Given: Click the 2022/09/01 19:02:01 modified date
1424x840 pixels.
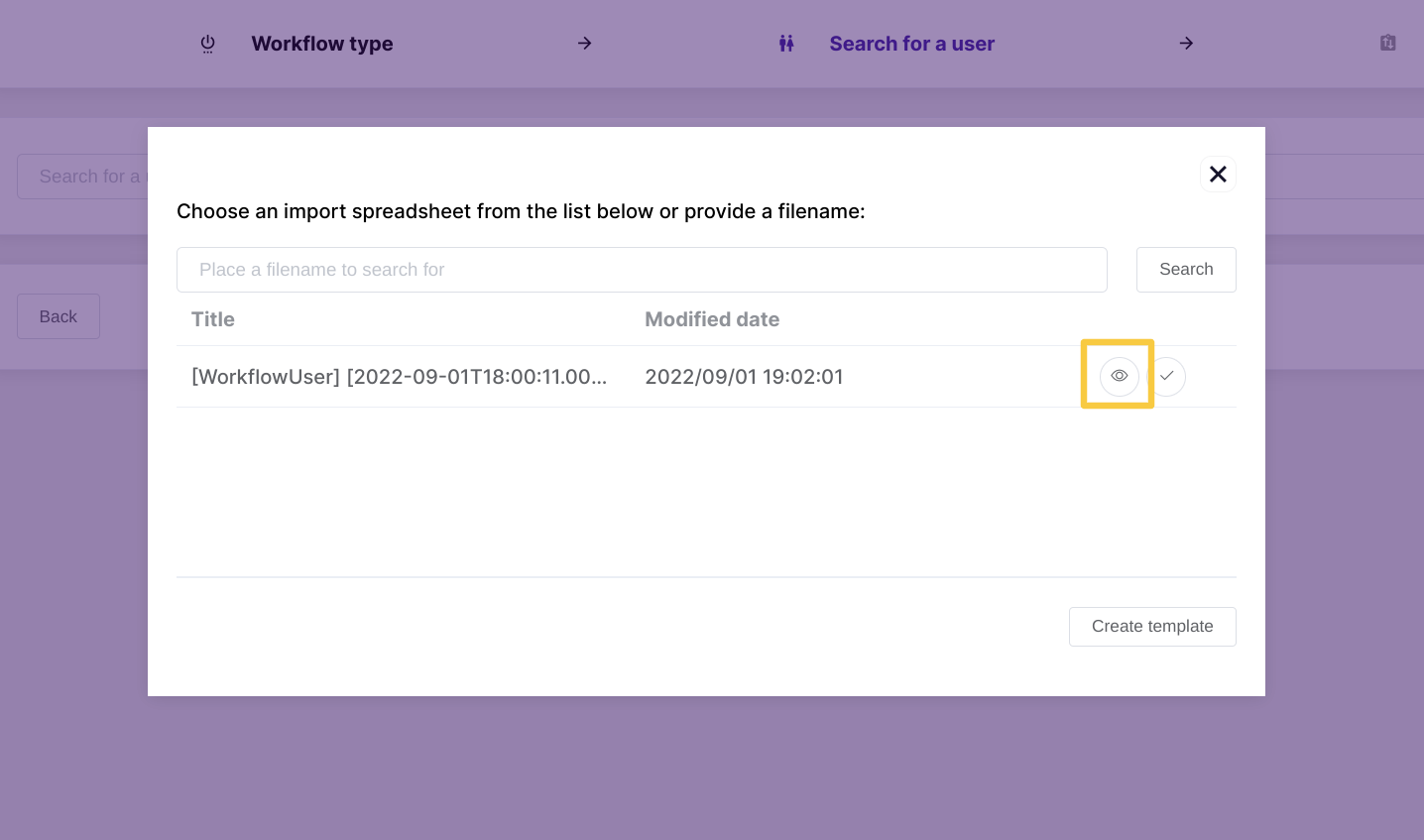Looking at the screenshot, I should (744, 377).
